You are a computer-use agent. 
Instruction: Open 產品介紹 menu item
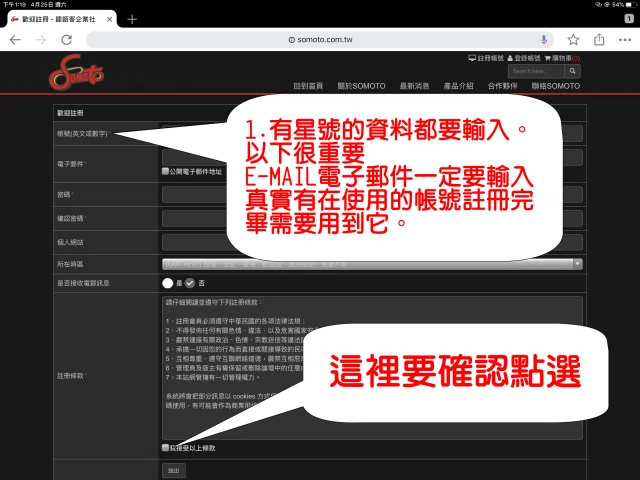(458, 86)
